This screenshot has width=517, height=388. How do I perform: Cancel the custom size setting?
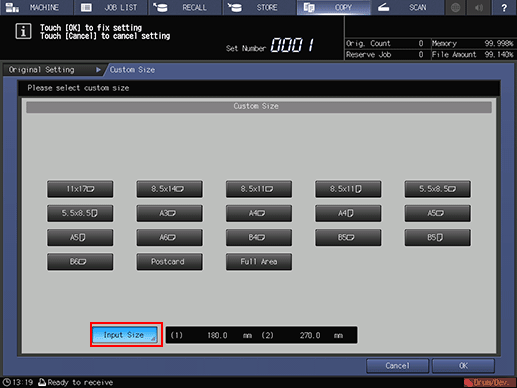pos(397,366)
